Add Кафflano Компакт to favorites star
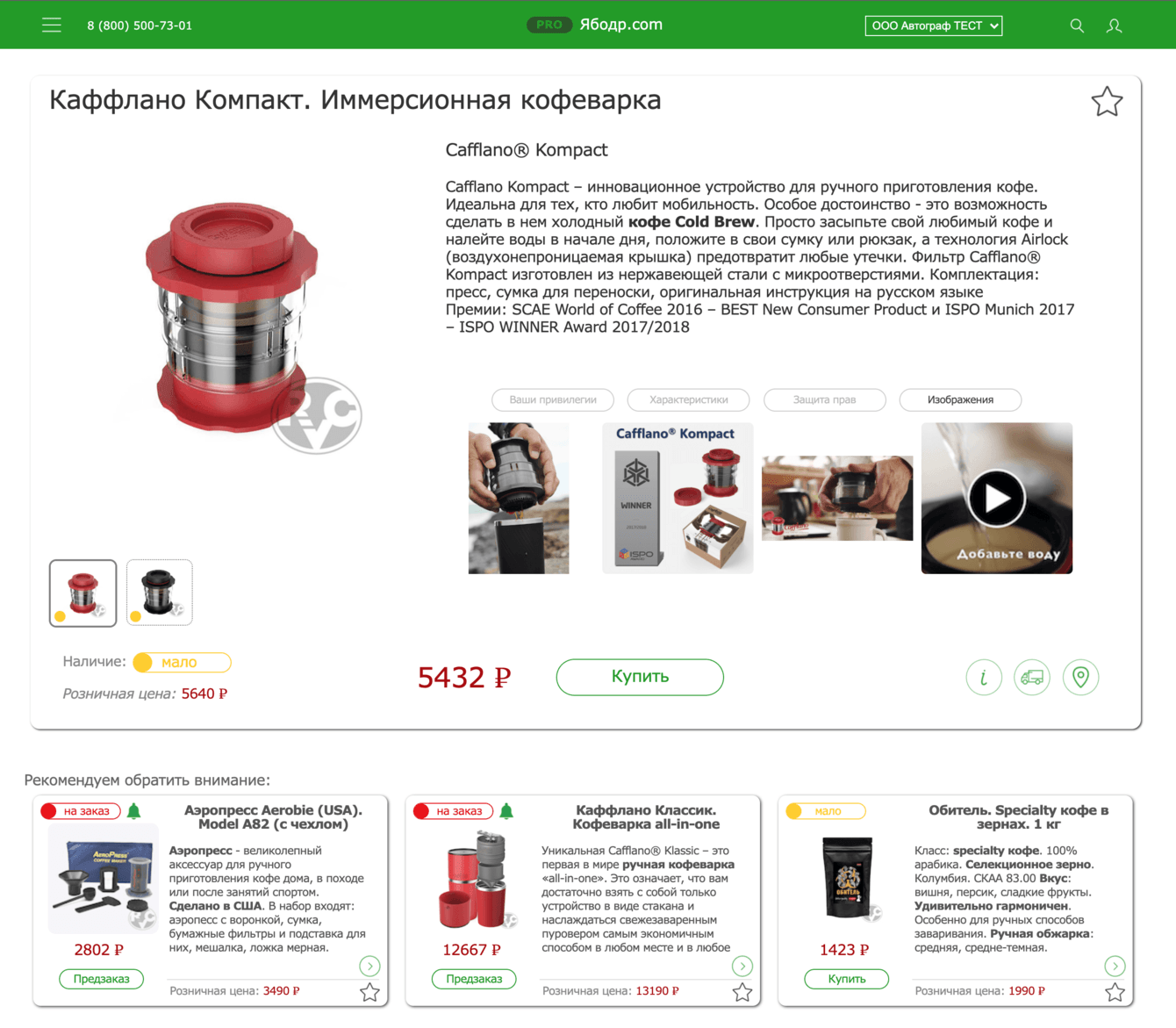Image resolution: width=1176 pixels, height=1028 pixels. tap(1107, 102)
